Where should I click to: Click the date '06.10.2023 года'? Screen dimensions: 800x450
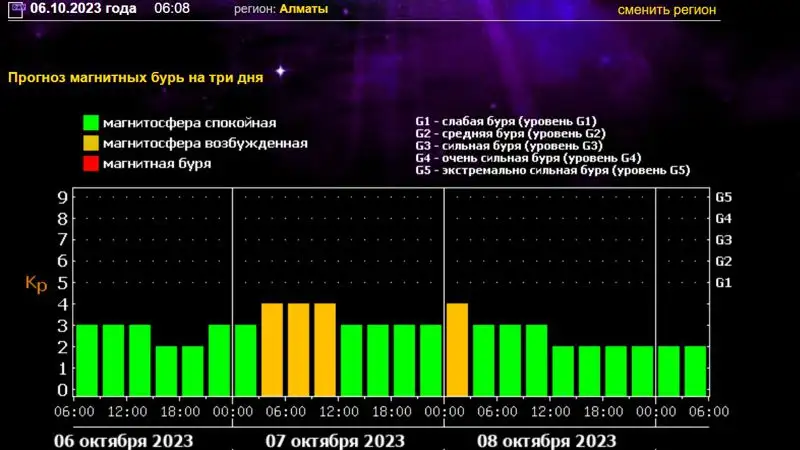[83, 9]
